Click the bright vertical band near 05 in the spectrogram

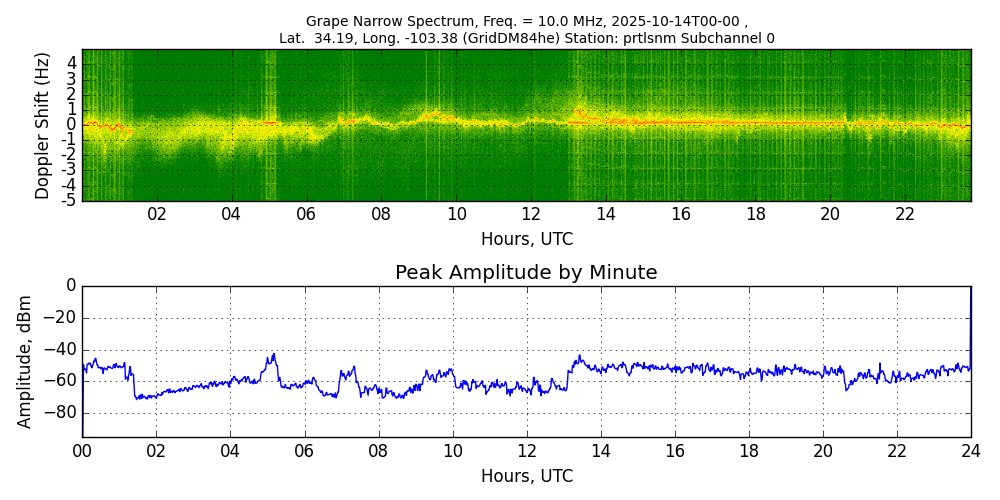270,125
